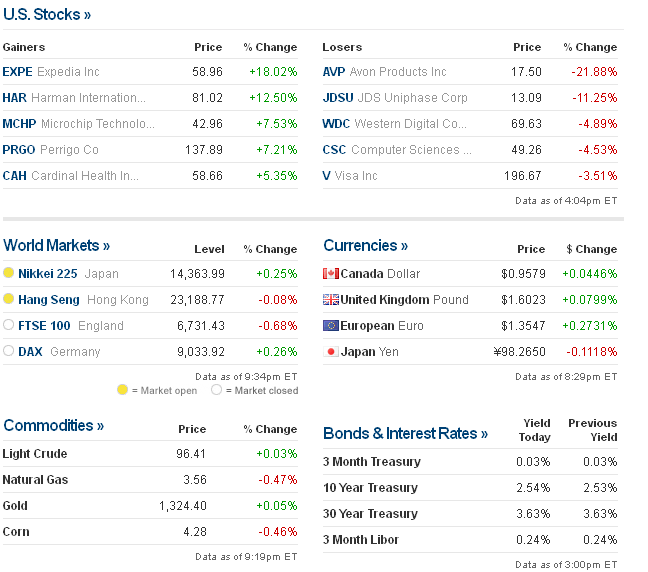Click the European Union flag icon
Screen dimensions: 648x572
331,326
